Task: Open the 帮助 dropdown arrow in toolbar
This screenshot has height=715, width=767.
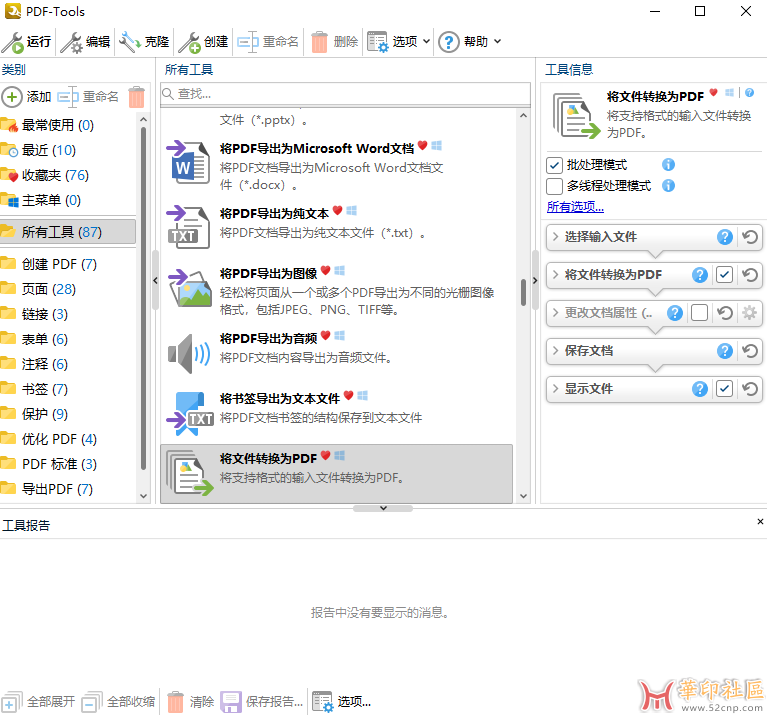Action: tap(497, 42)
